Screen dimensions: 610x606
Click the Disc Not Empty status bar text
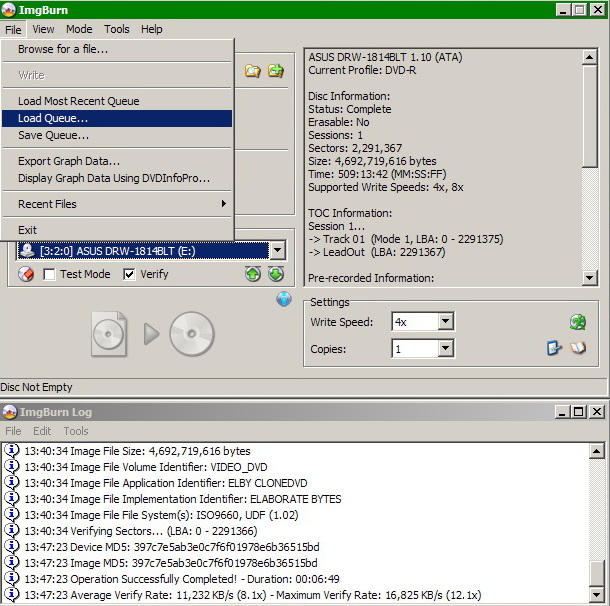pyautogui.click(x=36, y=387)
